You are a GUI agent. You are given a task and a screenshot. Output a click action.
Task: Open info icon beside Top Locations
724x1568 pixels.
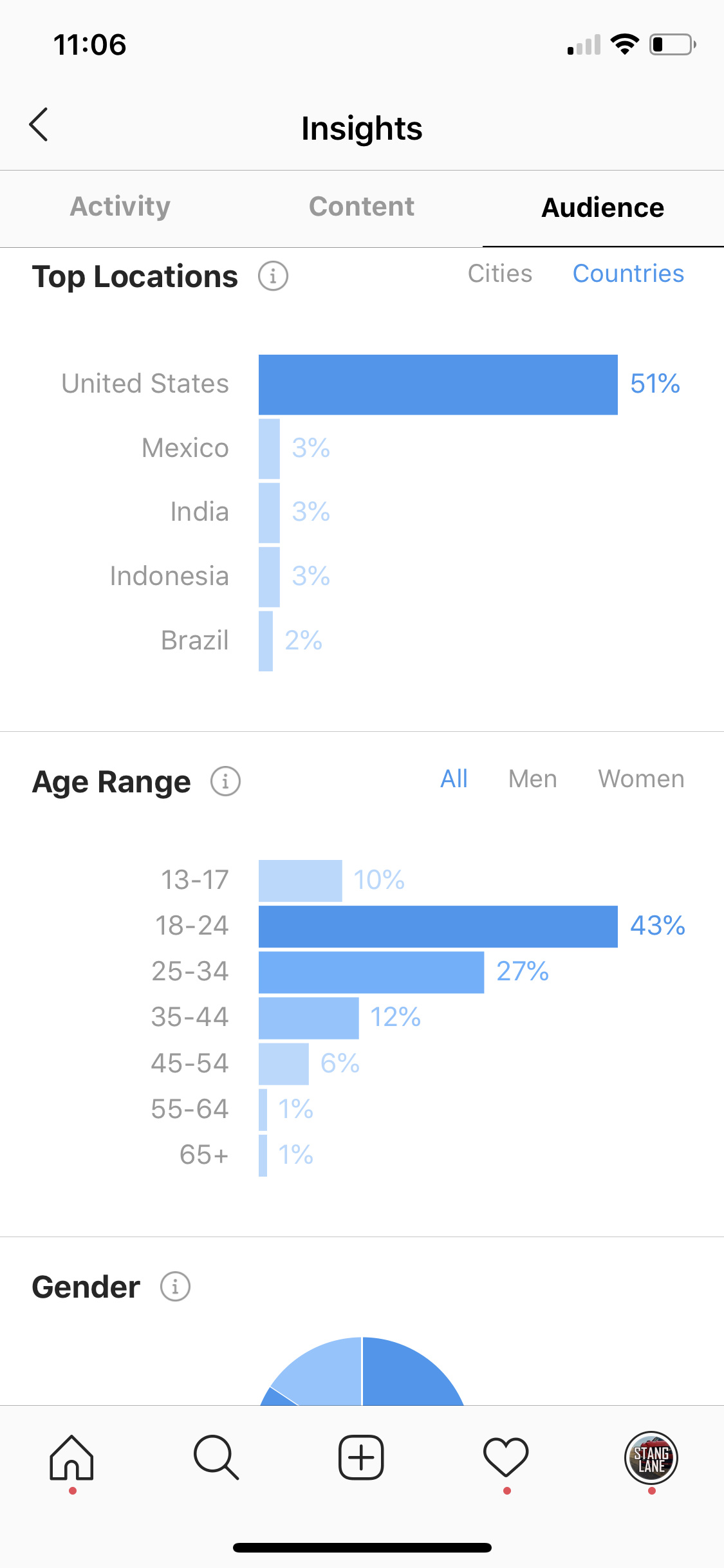(x=273, y=276)
